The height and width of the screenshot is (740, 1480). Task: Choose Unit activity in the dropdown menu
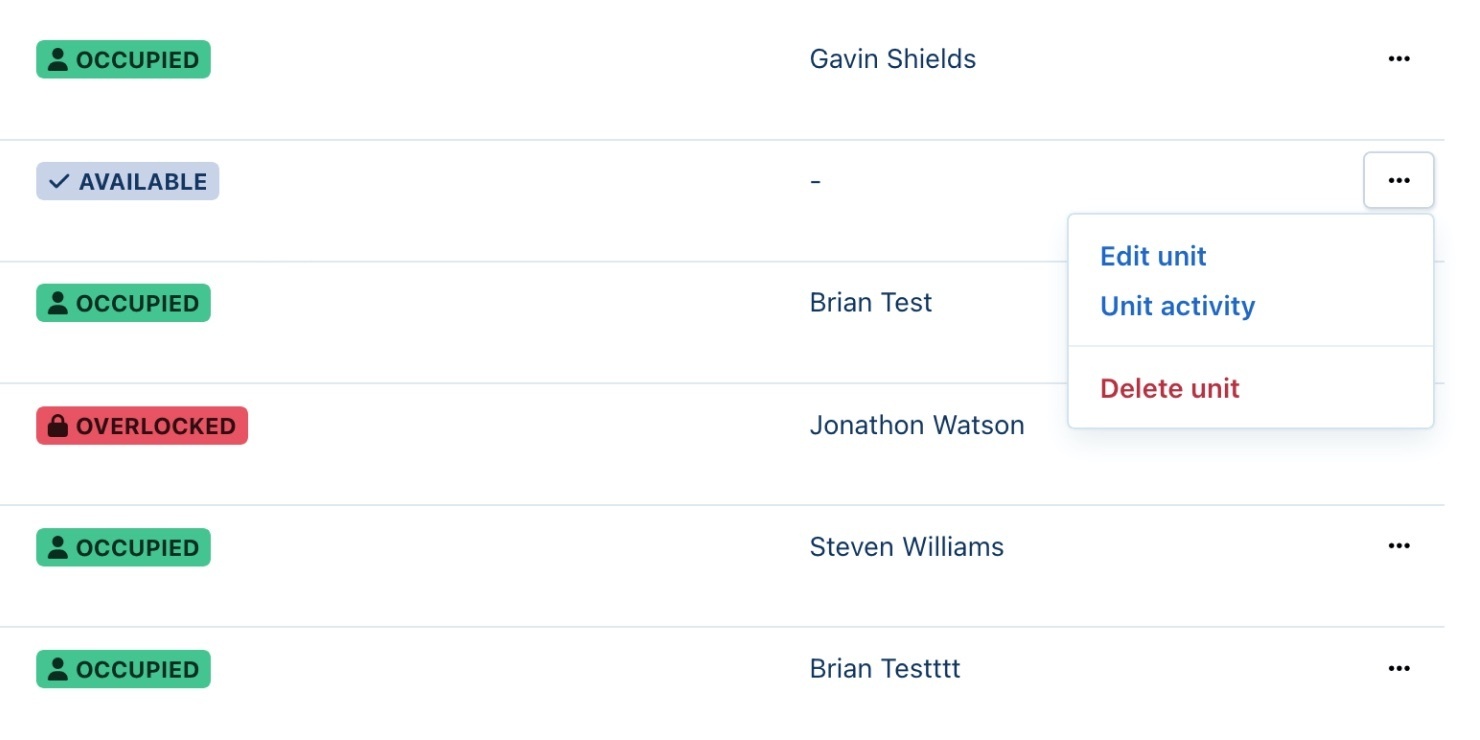pos(1177,306)
